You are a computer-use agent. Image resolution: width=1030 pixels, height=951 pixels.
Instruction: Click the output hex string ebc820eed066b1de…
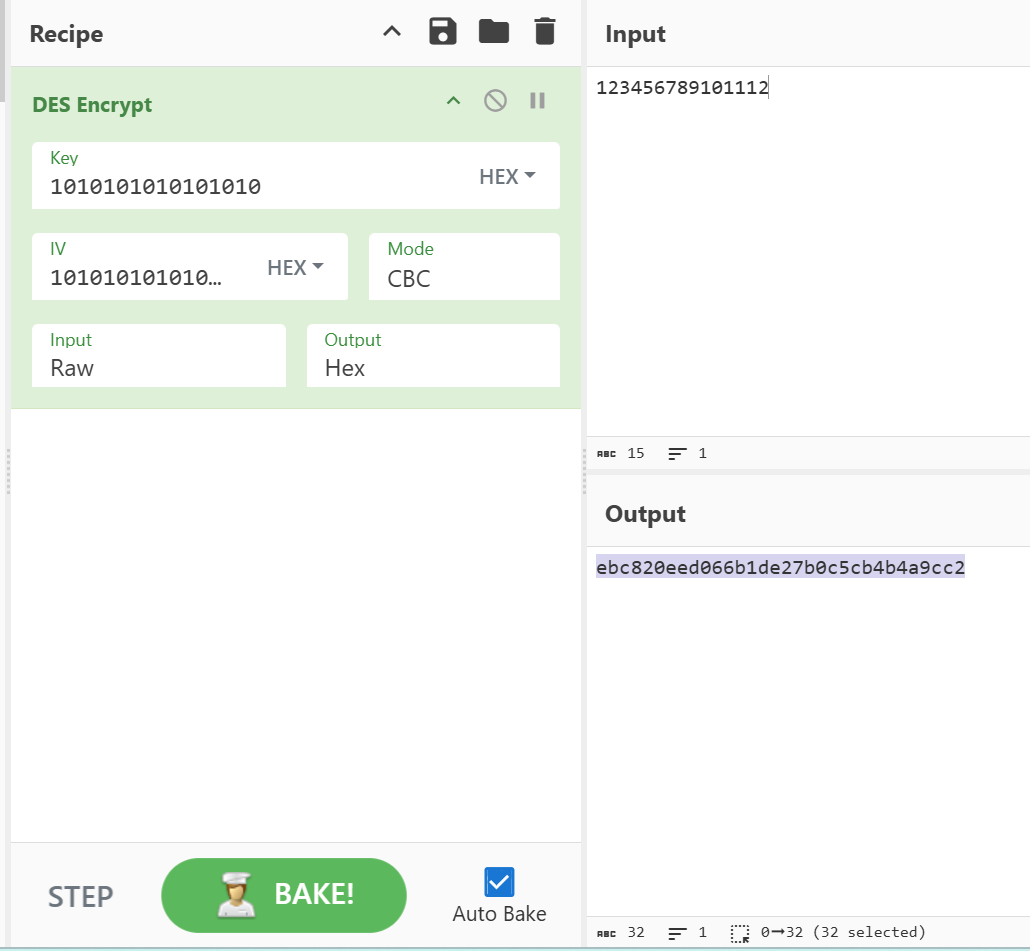point(780,567)
